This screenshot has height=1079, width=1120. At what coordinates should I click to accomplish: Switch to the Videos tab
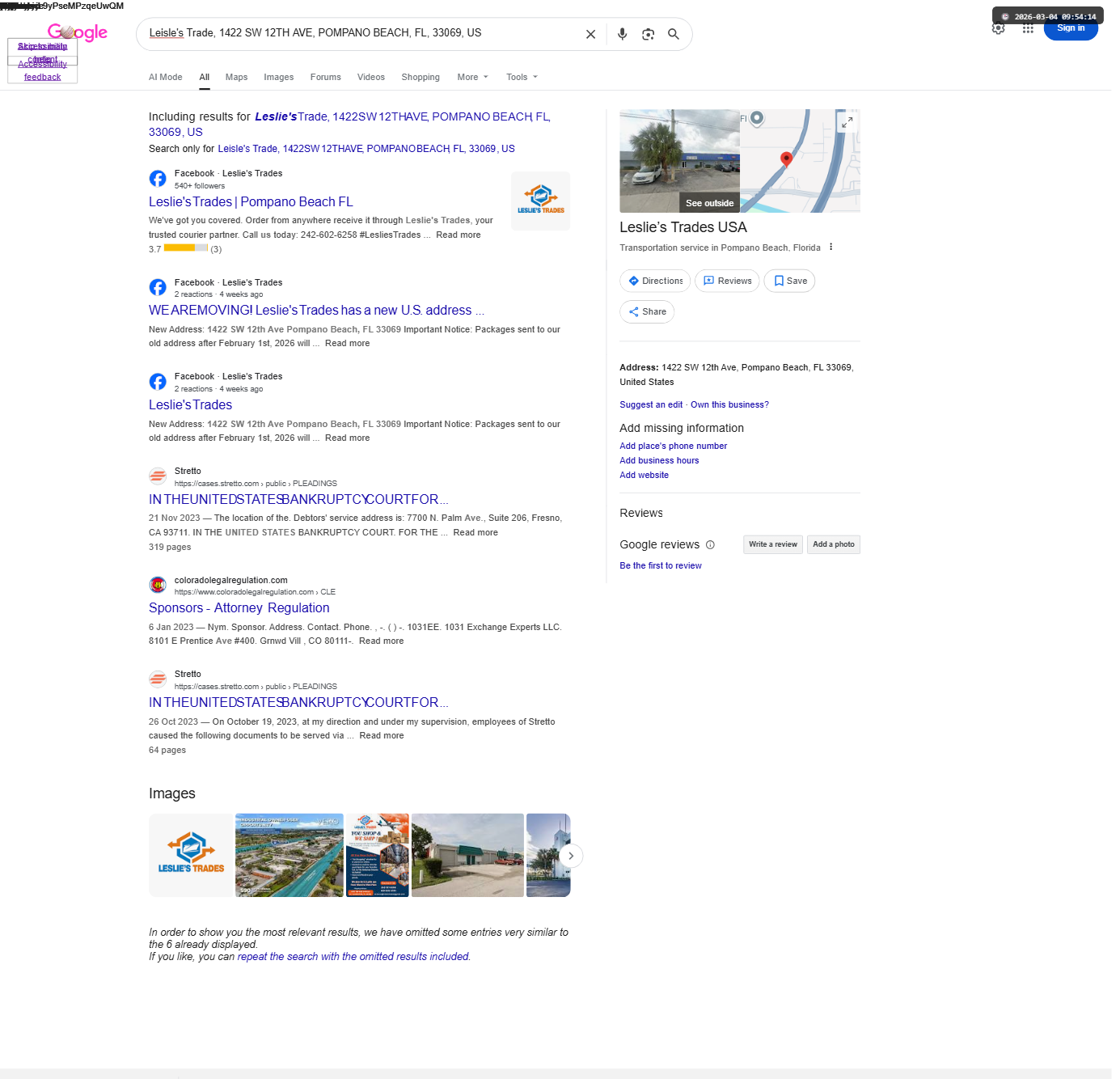pyautogui.click(x=371, y=77)
